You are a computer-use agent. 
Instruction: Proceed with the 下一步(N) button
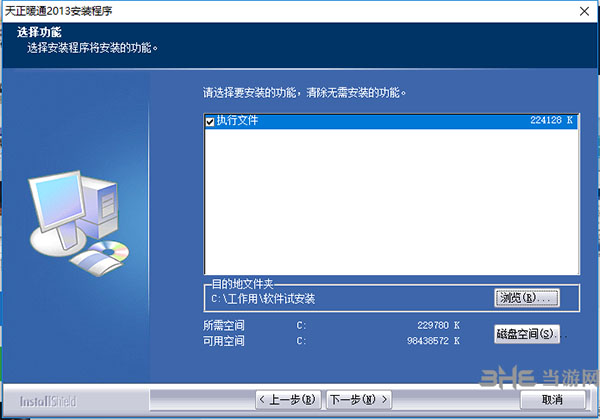tap(359, 400)
